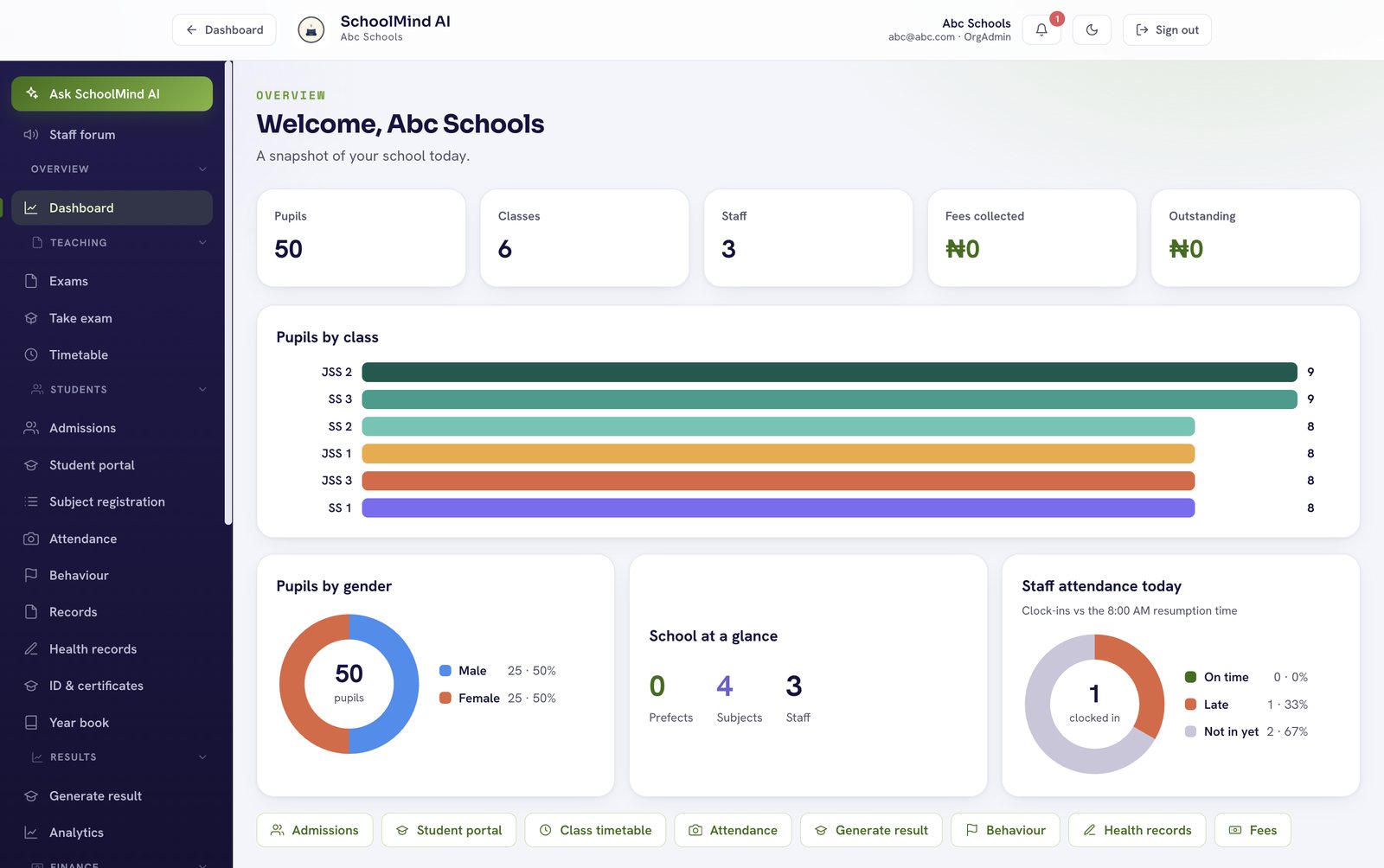Click the Analytics chart icon in the sidebar

31,833
